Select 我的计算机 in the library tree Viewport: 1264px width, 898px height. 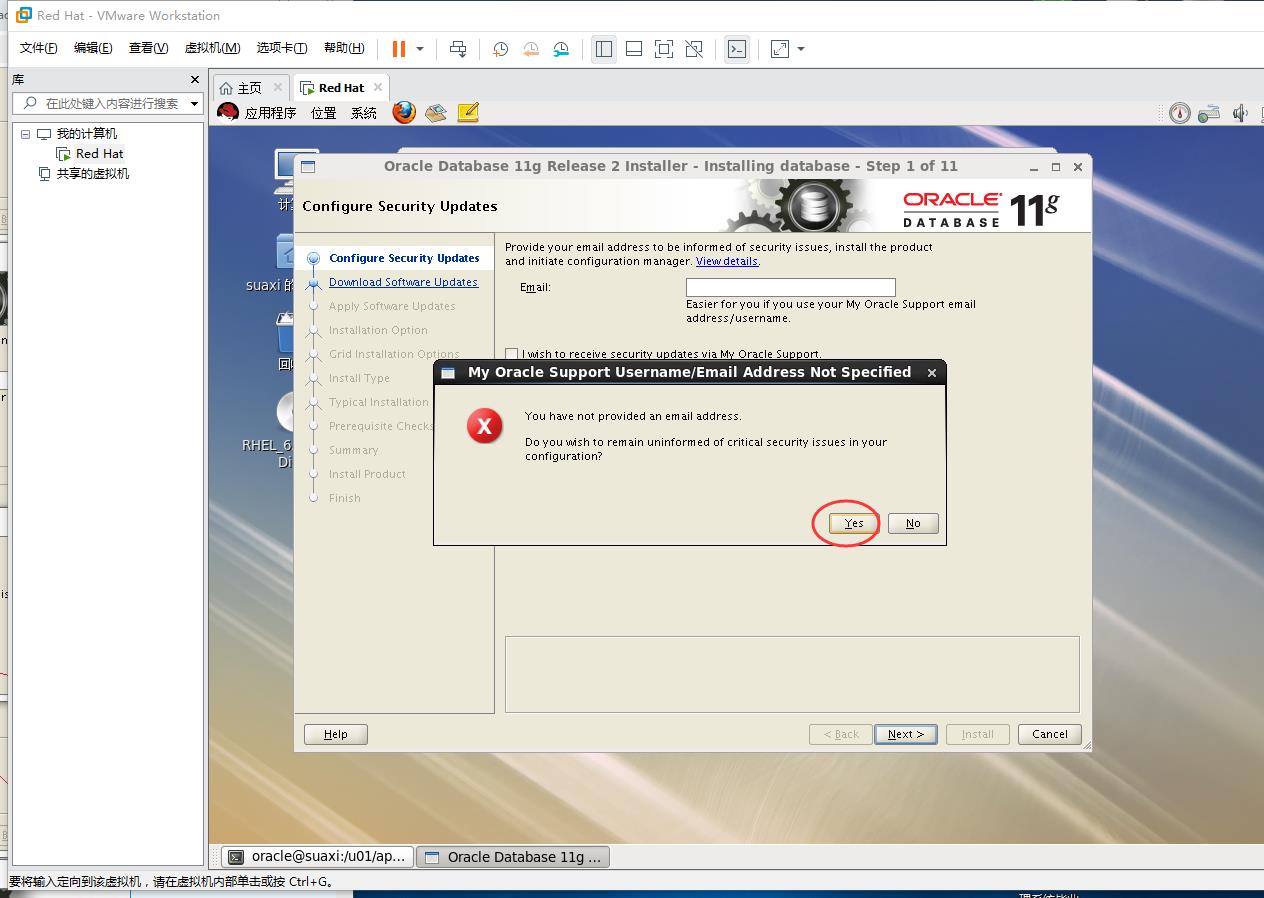pos(86,134)
